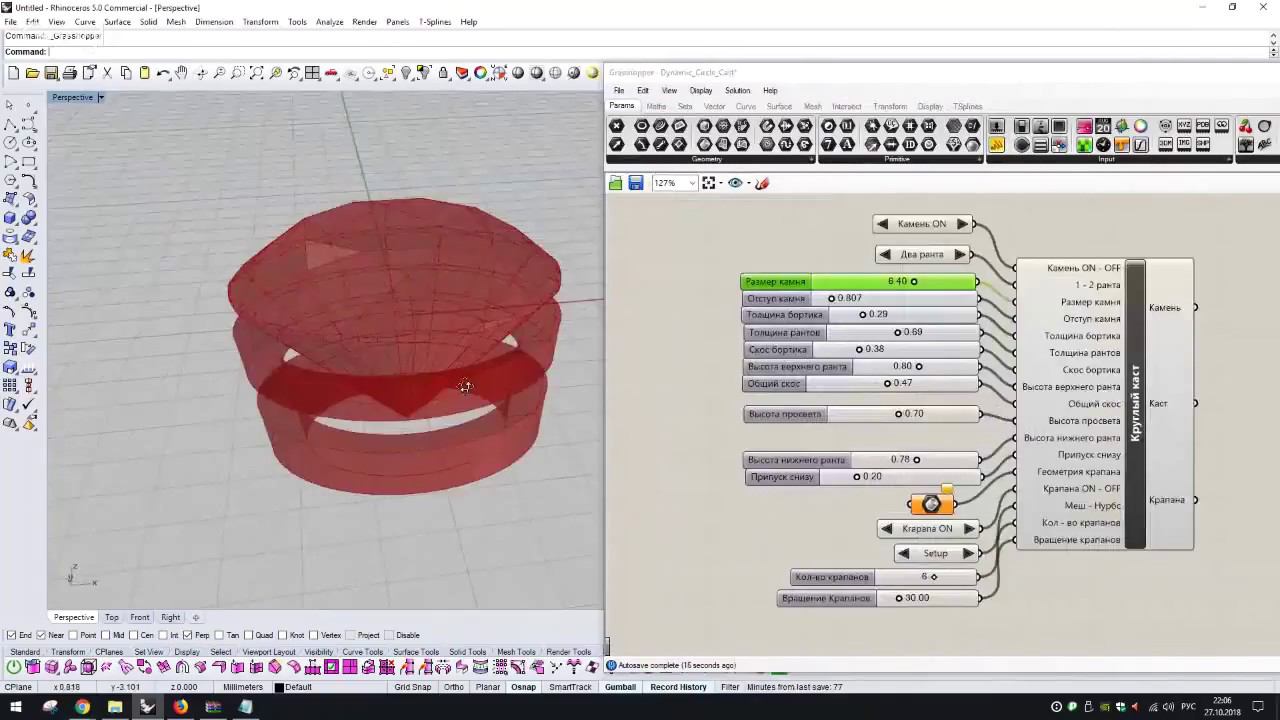Switch to the Front viewport tab
Image resolution: width=1280 pixels, height=720 pixels.
pyautogui.click(x=139, y=617)
